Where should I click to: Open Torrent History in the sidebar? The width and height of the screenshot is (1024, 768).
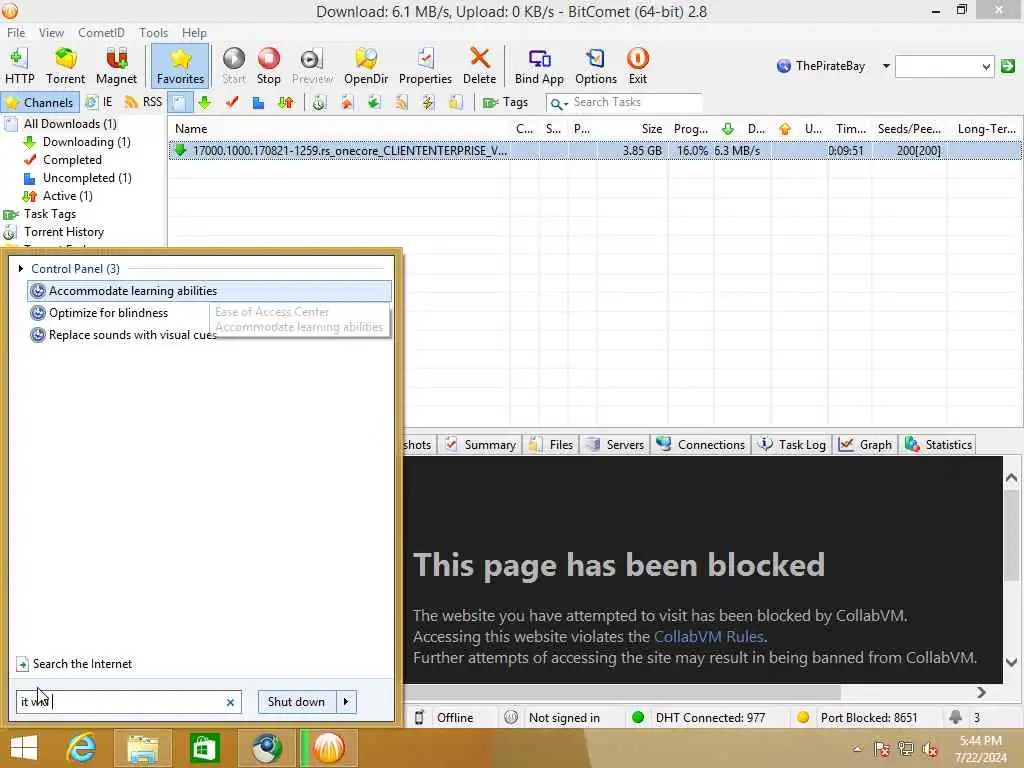click(63, 232)
